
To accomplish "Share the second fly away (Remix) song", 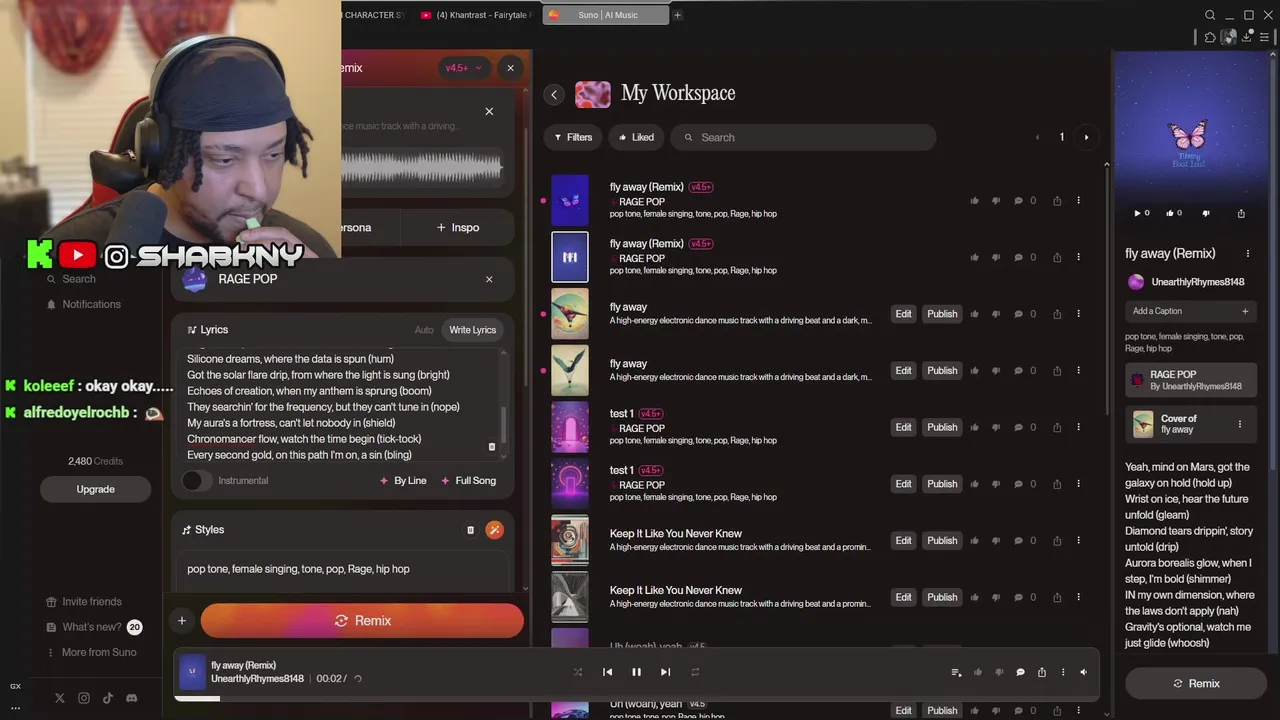I will point(1057,257).
